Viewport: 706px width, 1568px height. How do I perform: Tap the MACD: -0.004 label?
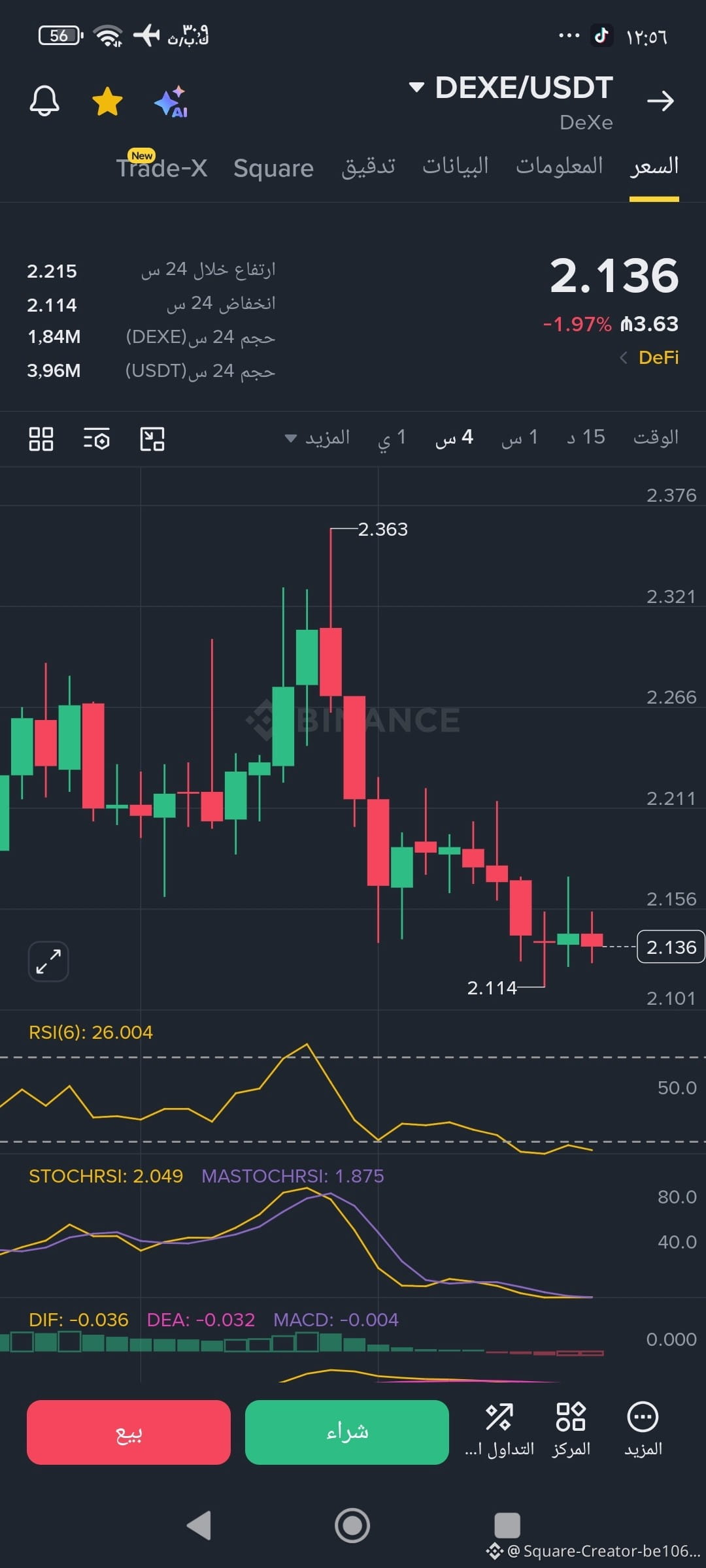pyautogui.click(x=336, y=1320)
